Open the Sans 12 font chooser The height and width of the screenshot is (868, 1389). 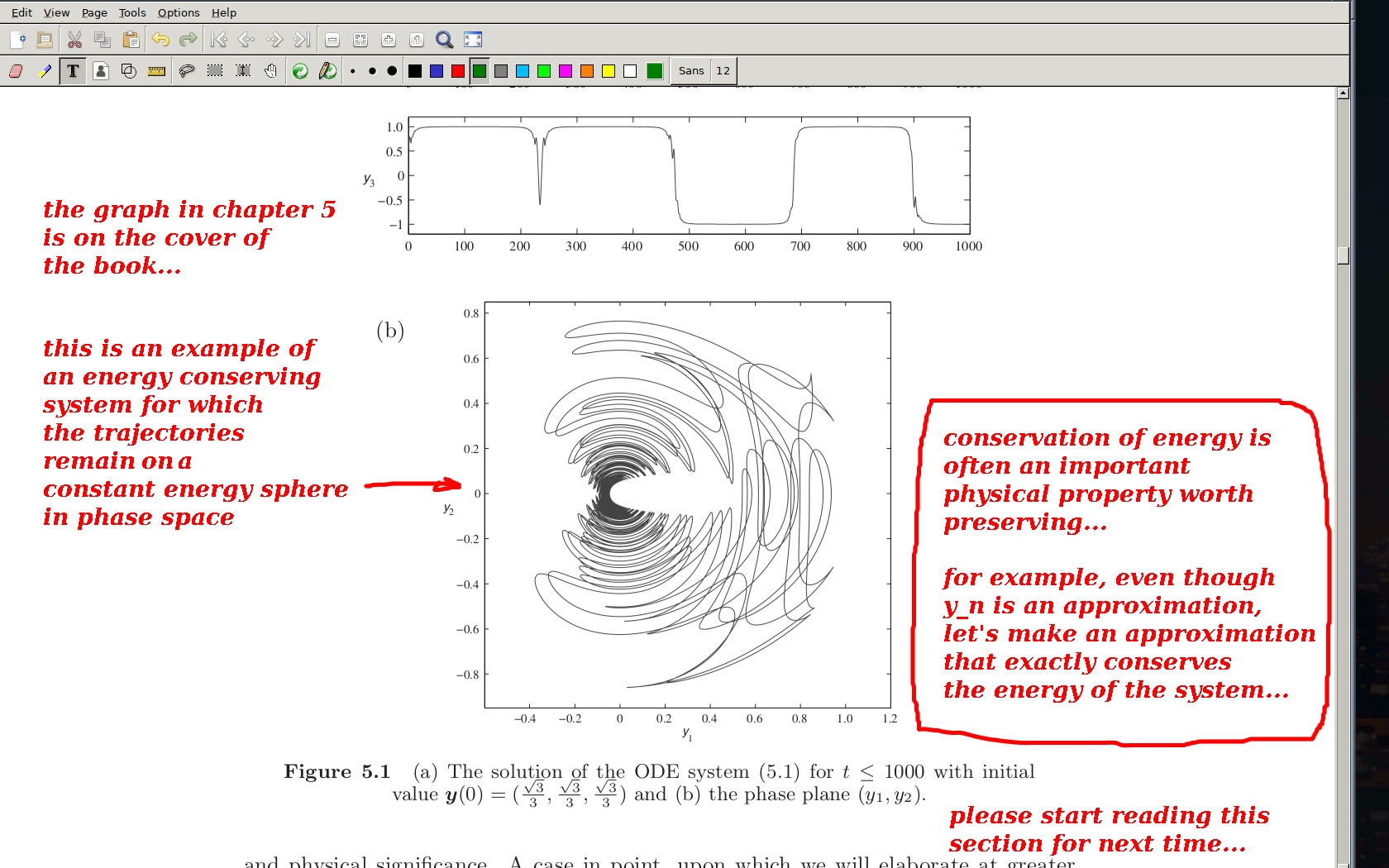click(704, 71)
